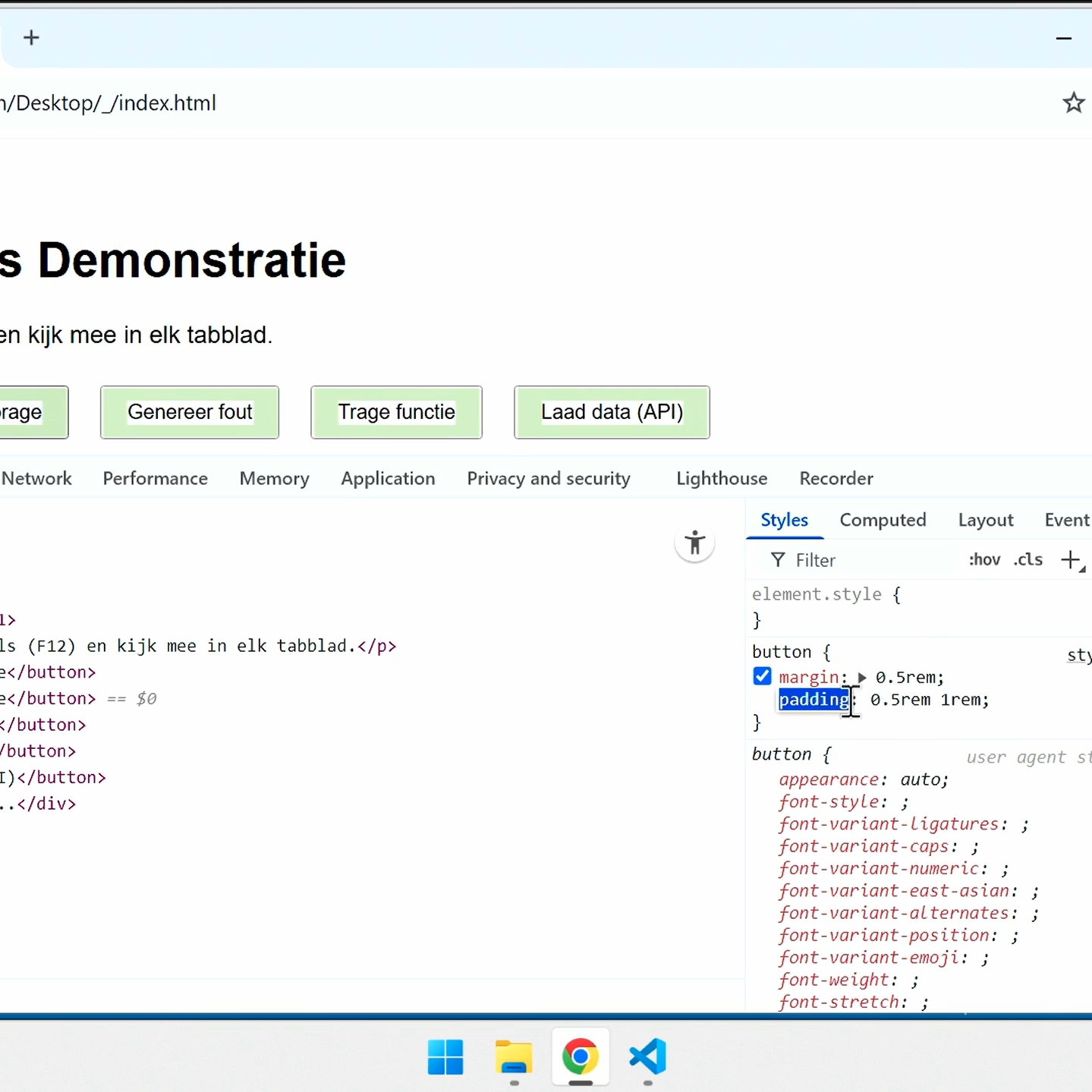Image resolution: width=1092 pixels, height=1092 pixels.
Task: Click the Genereer fout button
Action: 190,412
